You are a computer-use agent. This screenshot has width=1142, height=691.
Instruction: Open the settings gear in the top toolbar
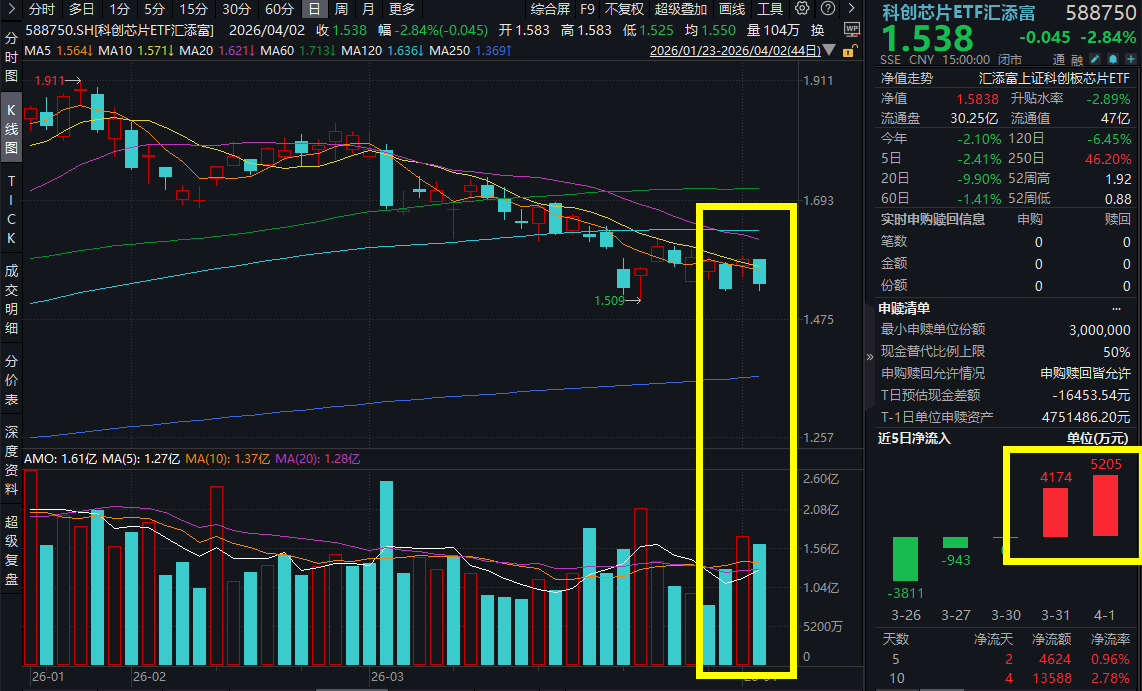[803, 10]
